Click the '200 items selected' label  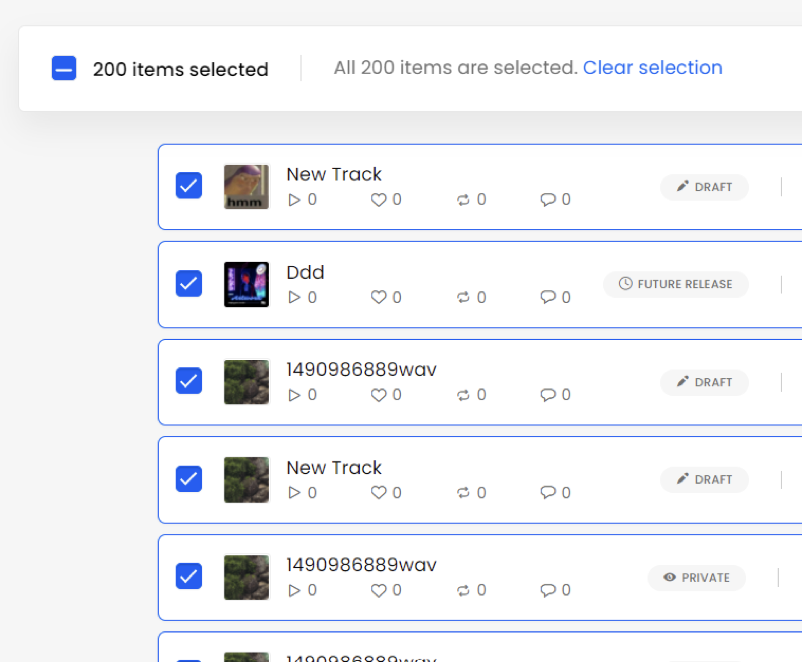181,70
